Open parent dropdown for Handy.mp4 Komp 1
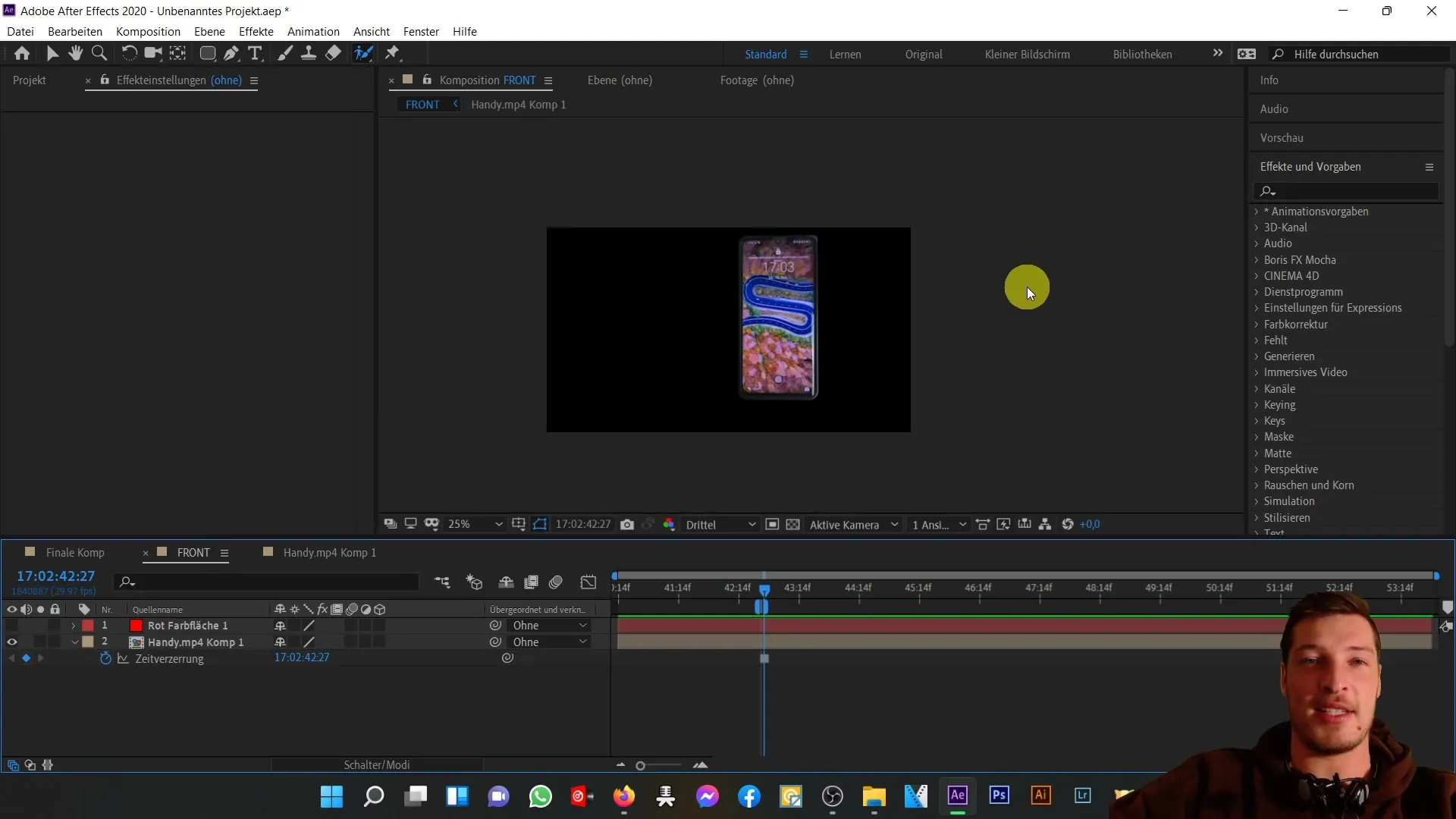Viewport: 1456px width, 819px height. tap(550, 642)
